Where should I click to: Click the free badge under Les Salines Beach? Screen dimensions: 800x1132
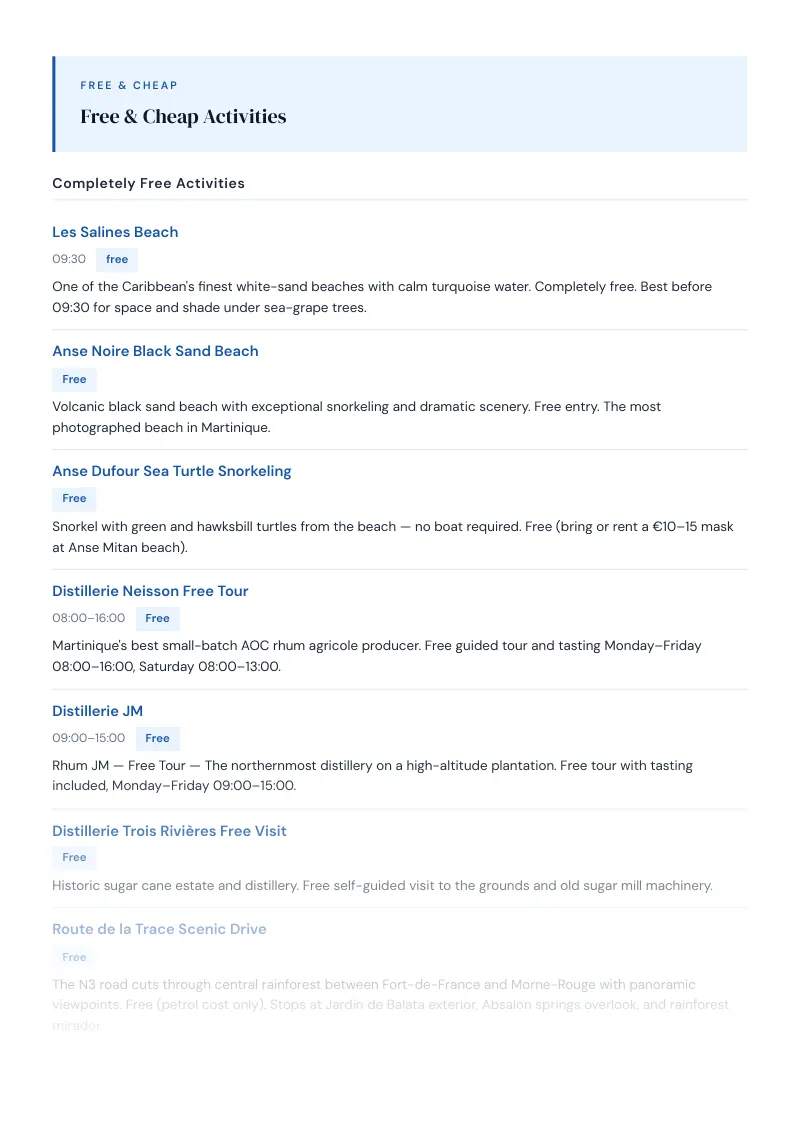point(117,259)
